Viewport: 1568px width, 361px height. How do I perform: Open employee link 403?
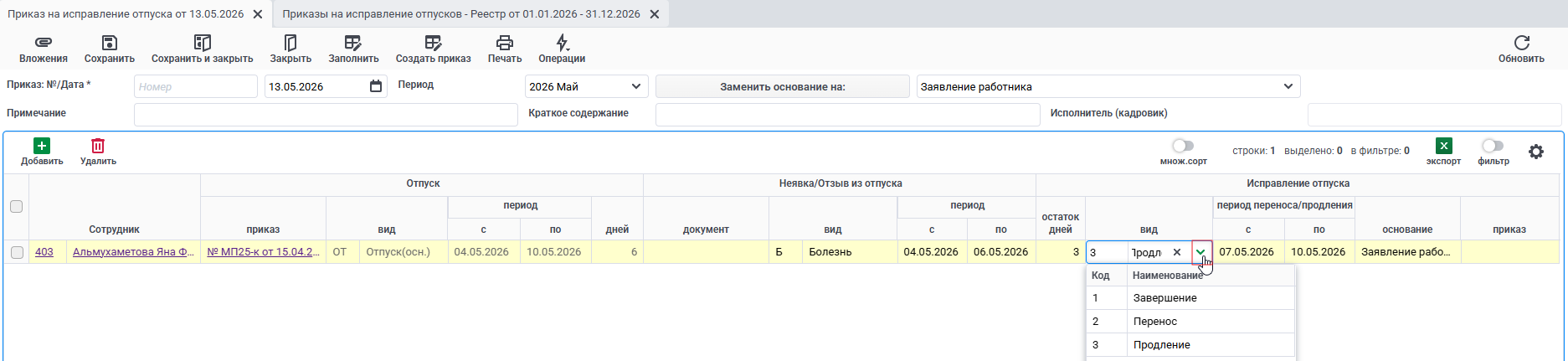(44, 252)
